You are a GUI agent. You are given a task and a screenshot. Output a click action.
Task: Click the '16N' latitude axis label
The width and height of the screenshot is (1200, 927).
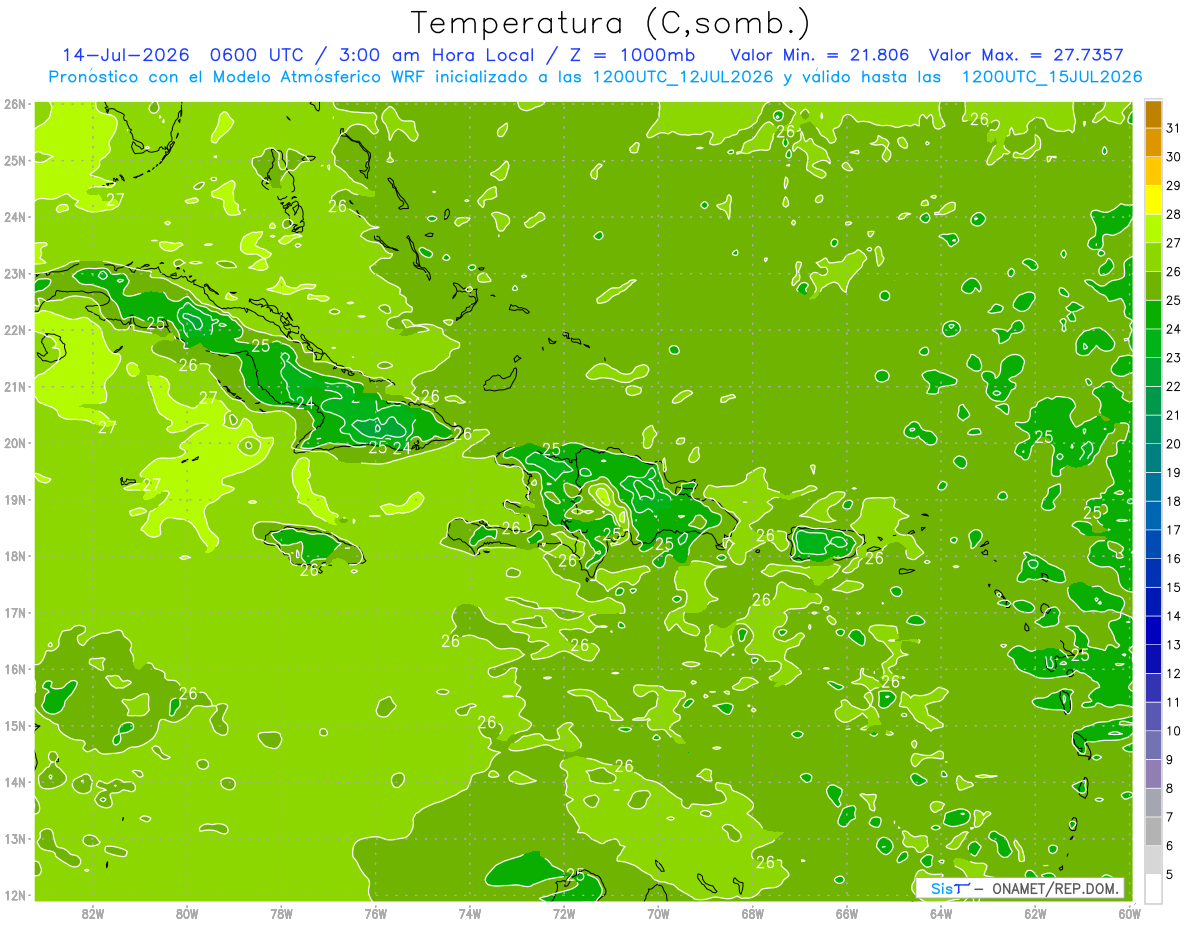[15, 669]
